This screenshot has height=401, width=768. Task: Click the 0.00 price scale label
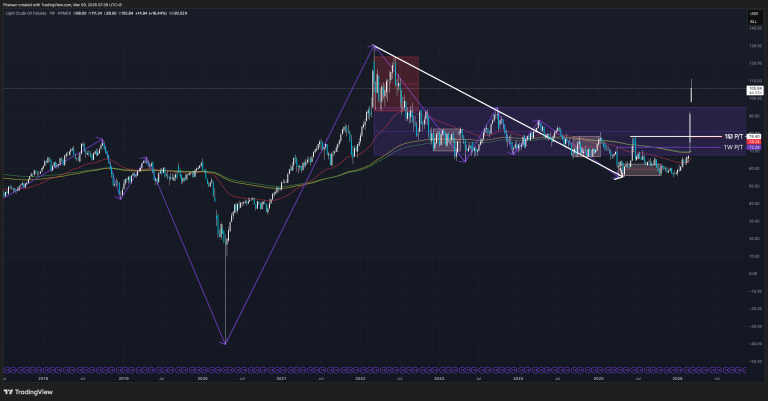point(755,274)
